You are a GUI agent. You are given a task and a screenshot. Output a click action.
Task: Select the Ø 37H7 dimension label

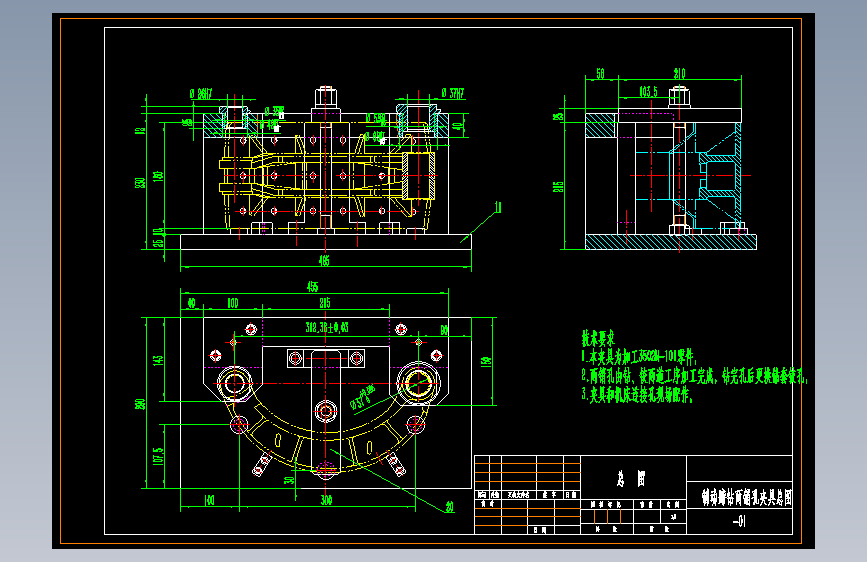pos(453,93)
